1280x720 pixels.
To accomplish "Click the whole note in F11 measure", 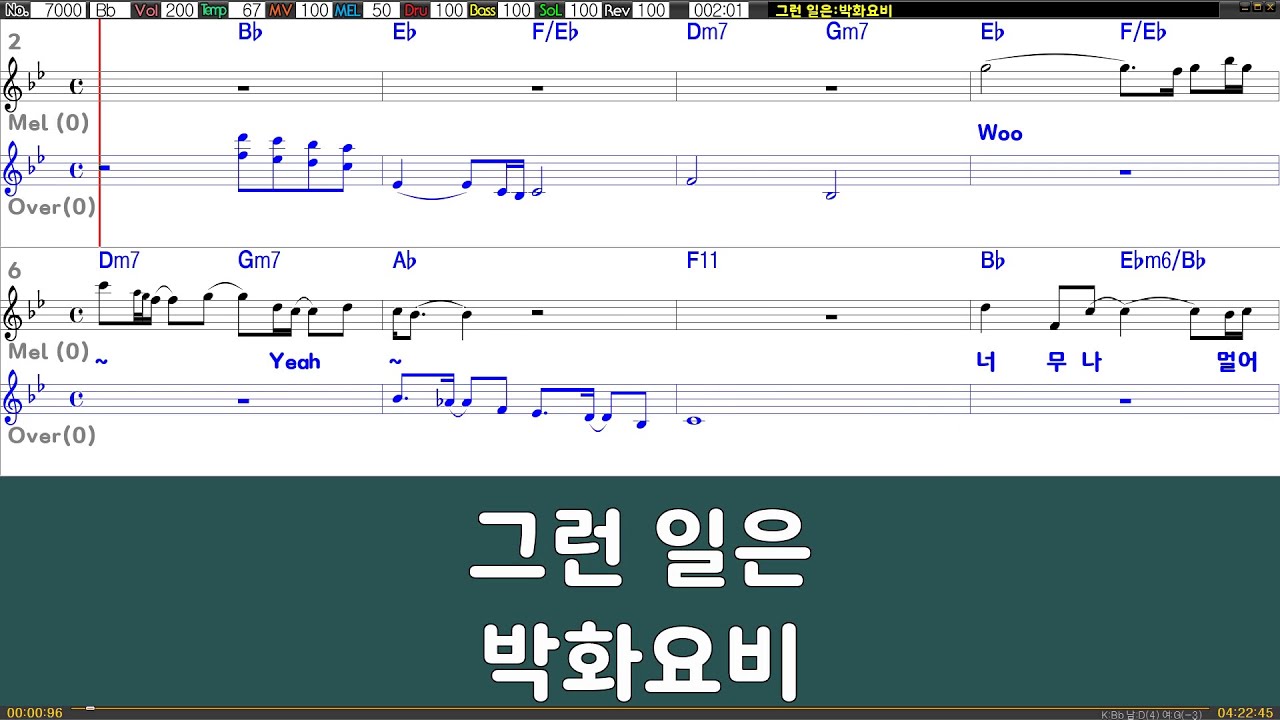I will coord(694,421).
